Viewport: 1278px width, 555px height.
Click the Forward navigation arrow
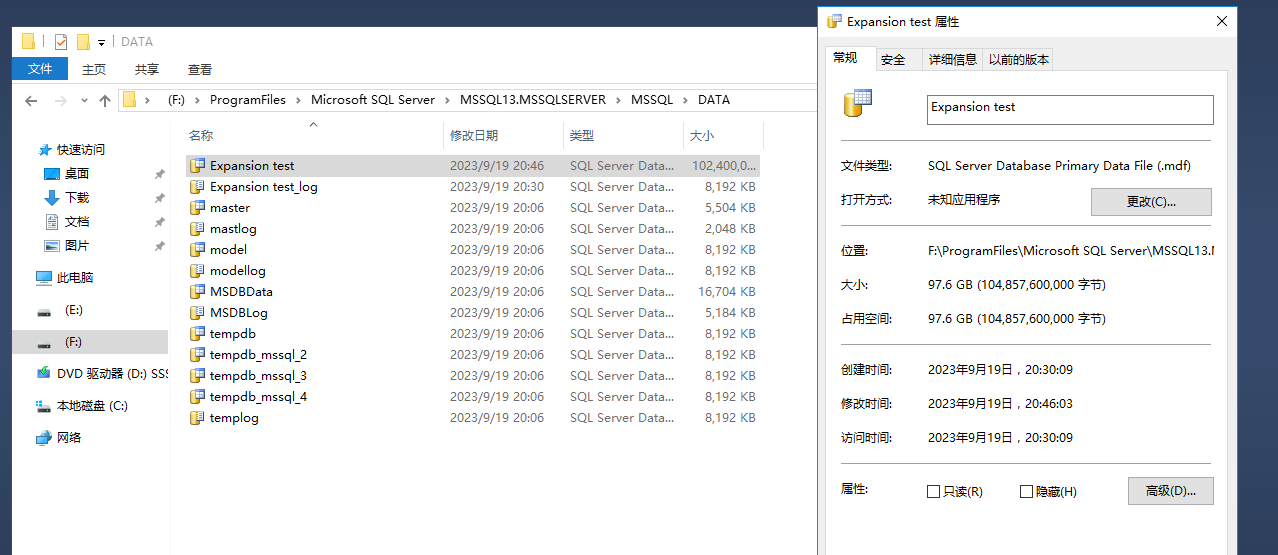[x=60, y=100]
